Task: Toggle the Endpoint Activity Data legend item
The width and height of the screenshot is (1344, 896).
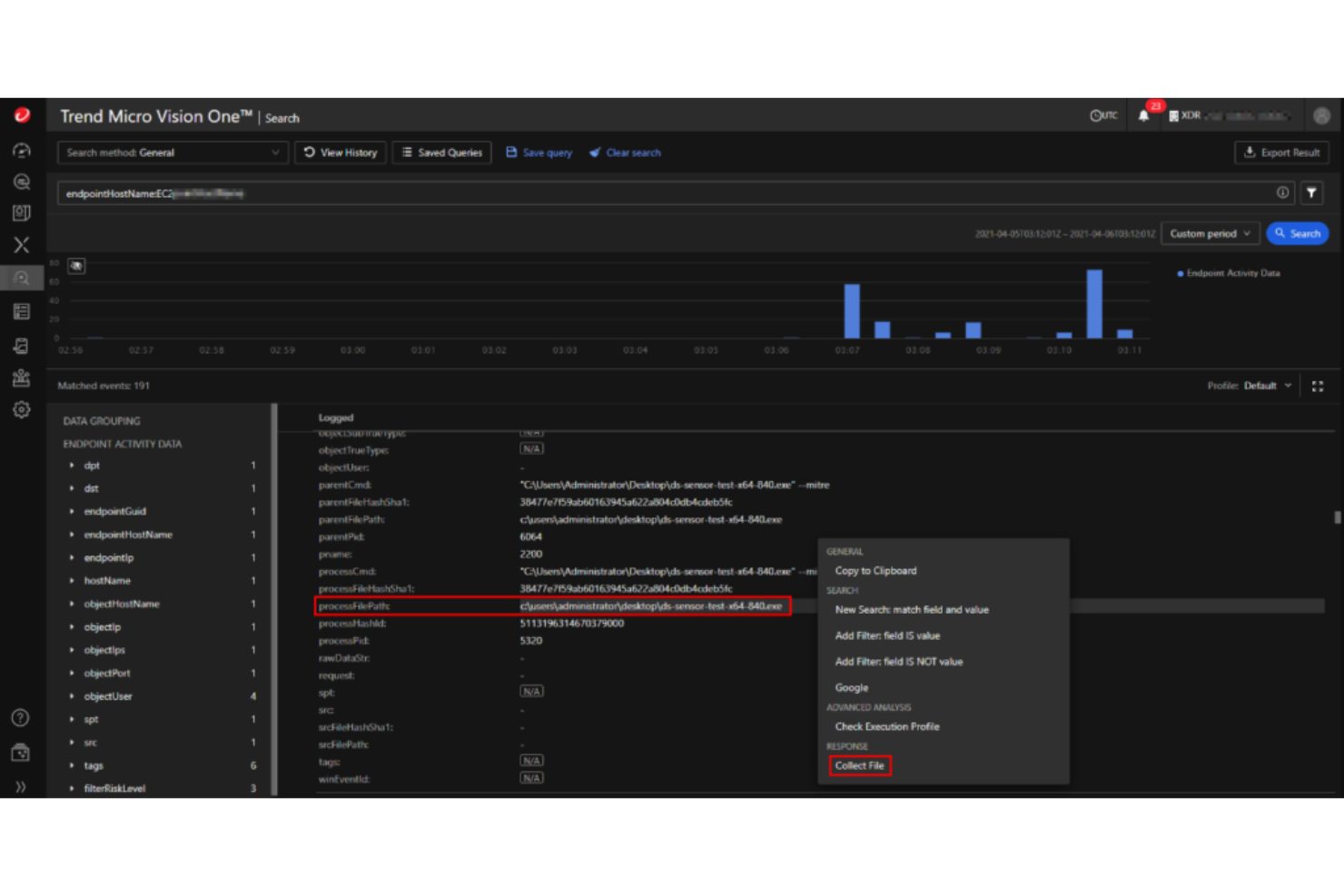Action: click(x=1228, y=272)
